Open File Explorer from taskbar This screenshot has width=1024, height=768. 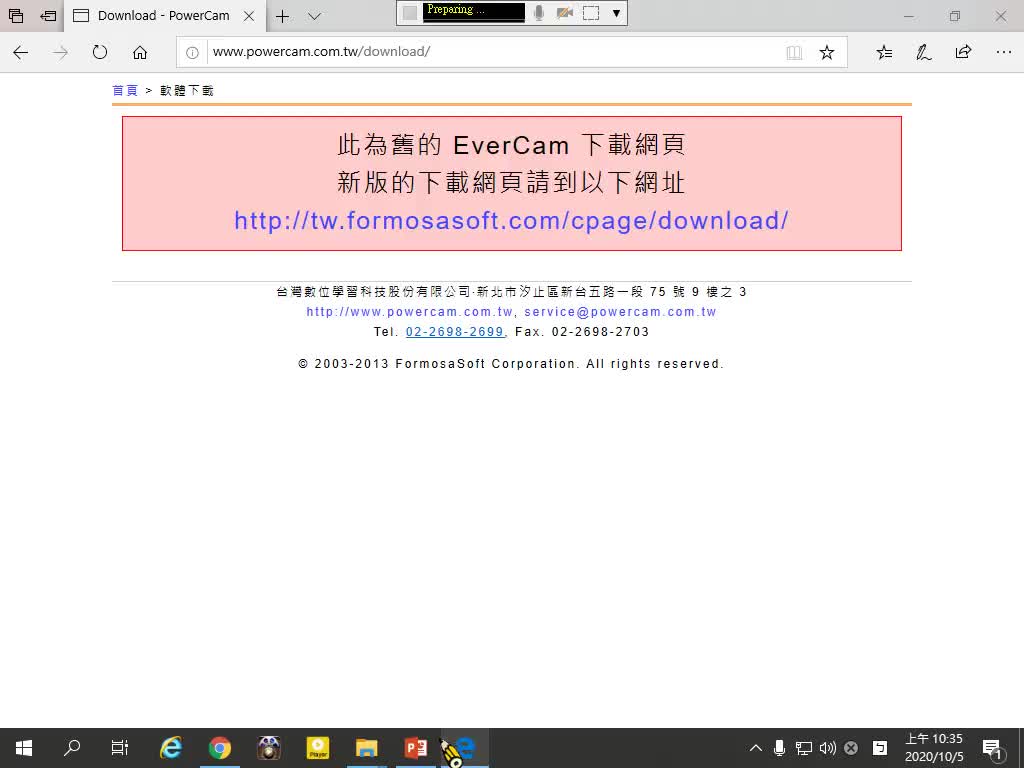click(367, 748)
